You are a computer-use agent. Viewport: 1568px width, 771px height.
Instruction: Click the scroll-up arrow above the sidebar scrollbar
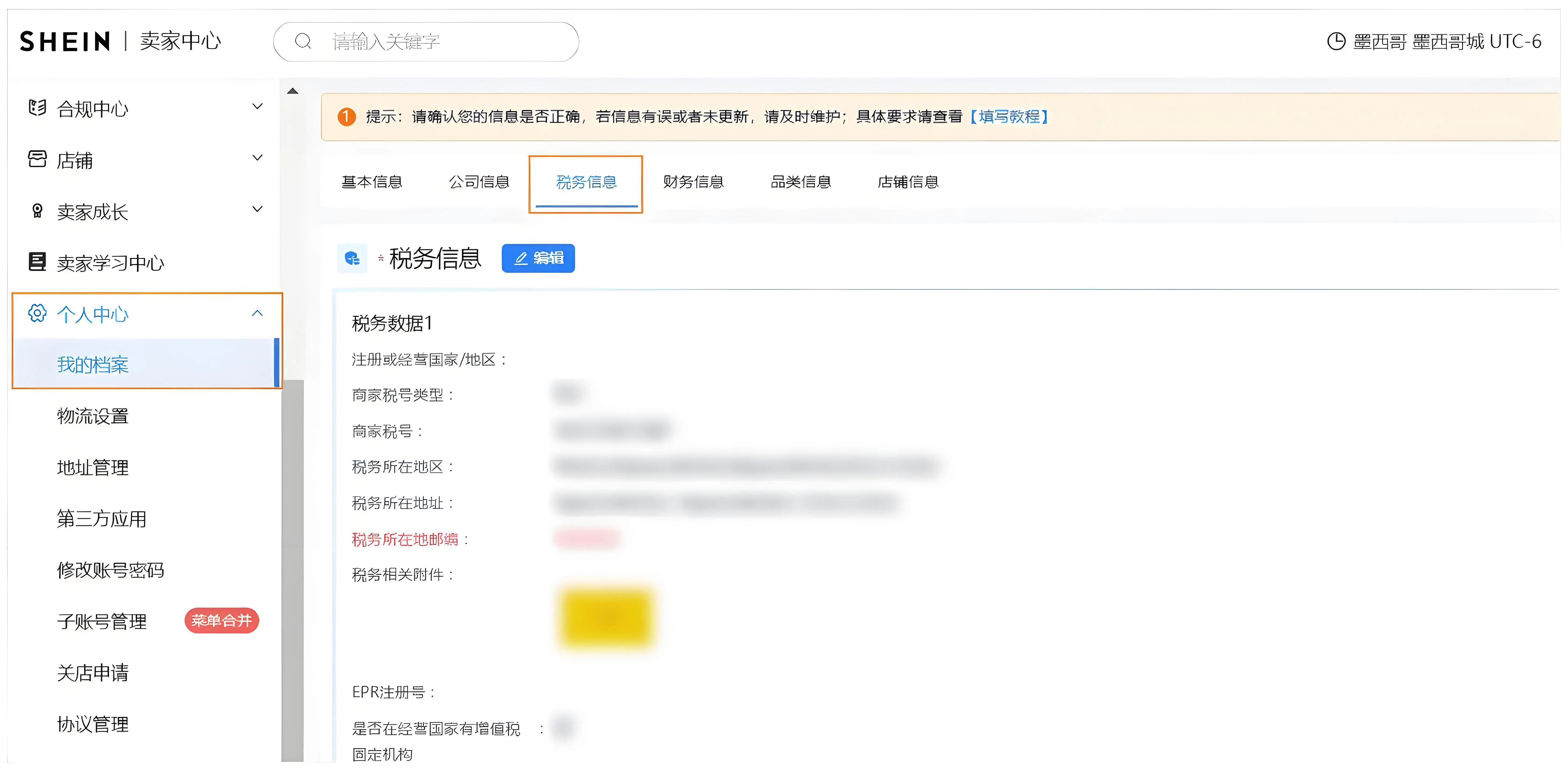(x=293, y=91)
